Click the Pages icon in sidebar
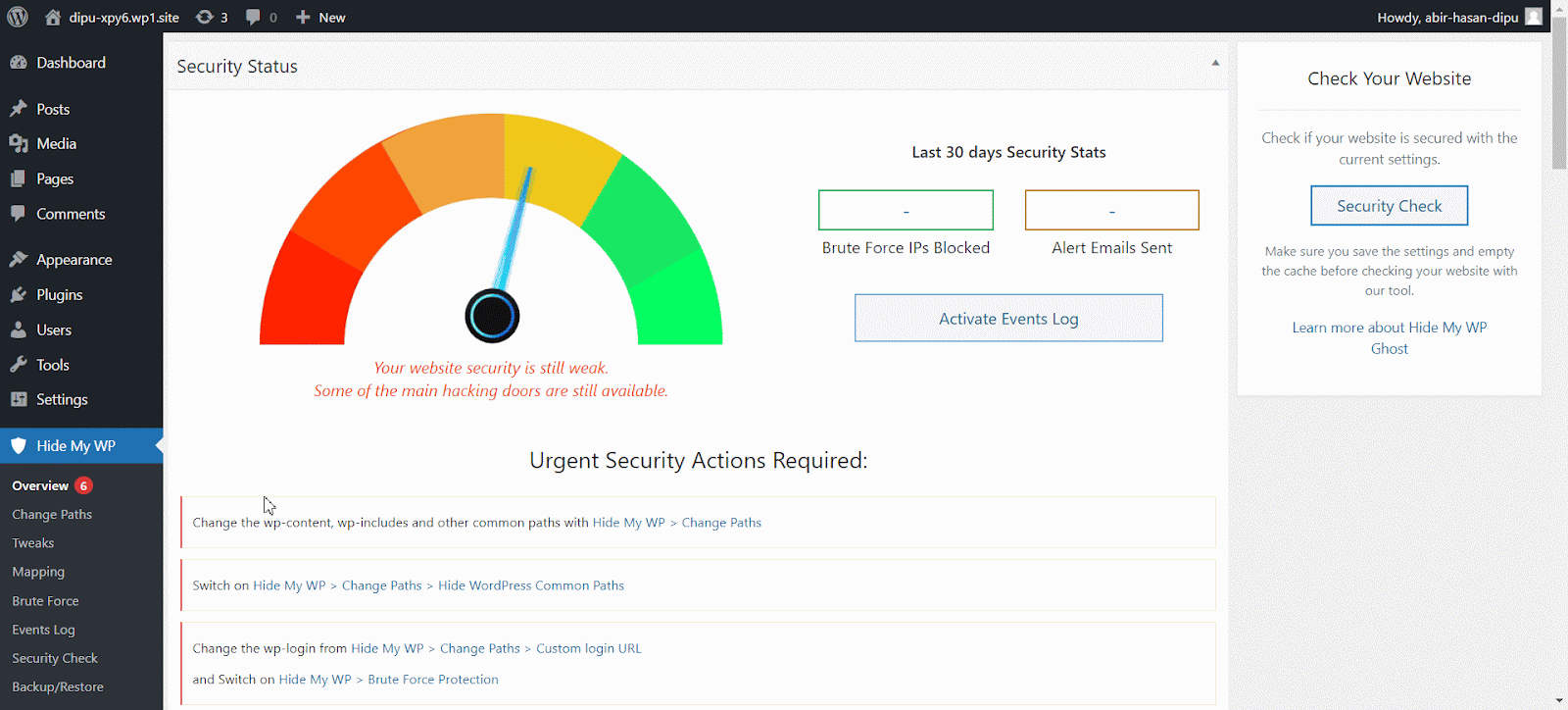 click(19, 178)
